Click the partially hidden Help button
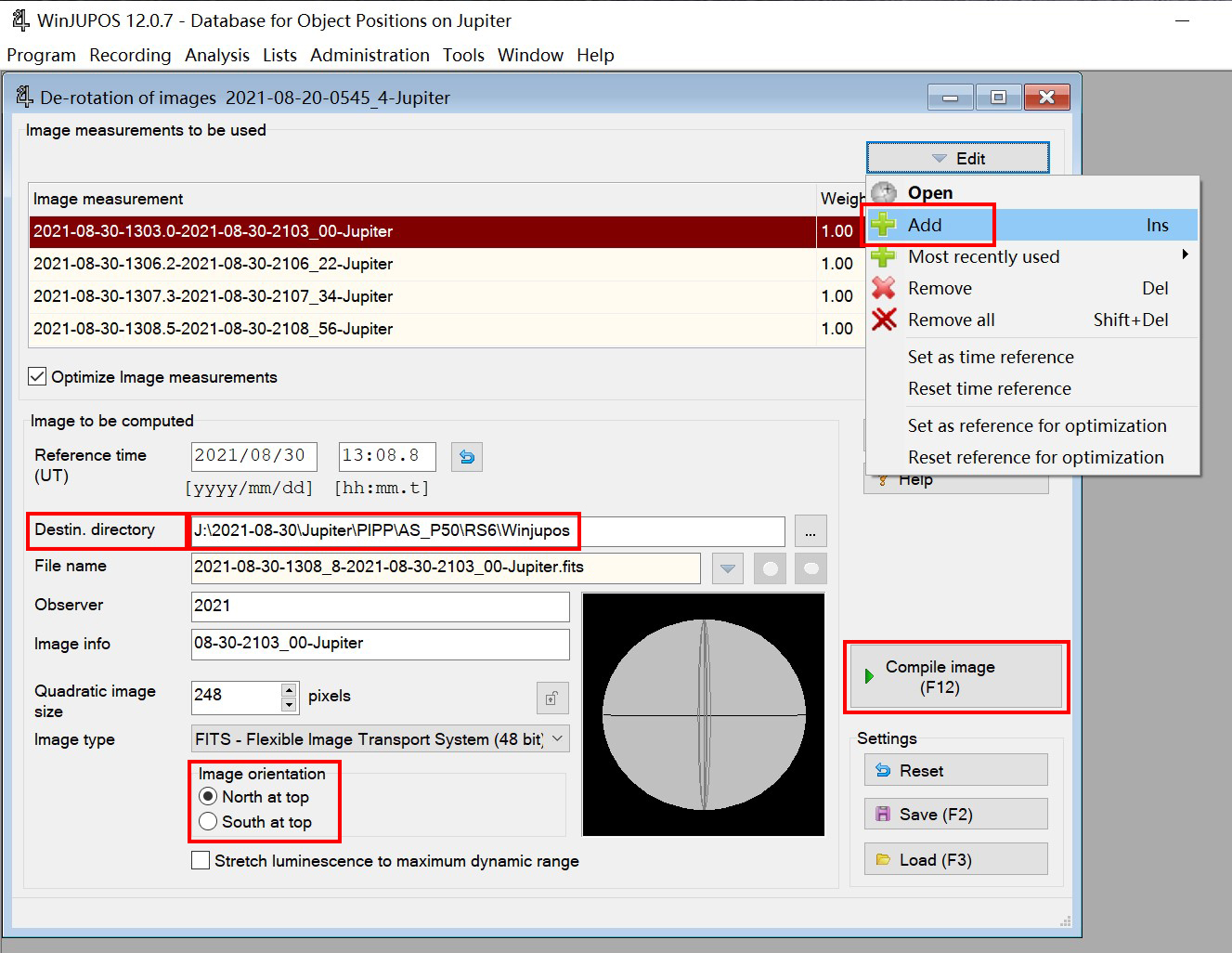The height and width of the screenshot is (953, 1232). [x=956, y=483]
